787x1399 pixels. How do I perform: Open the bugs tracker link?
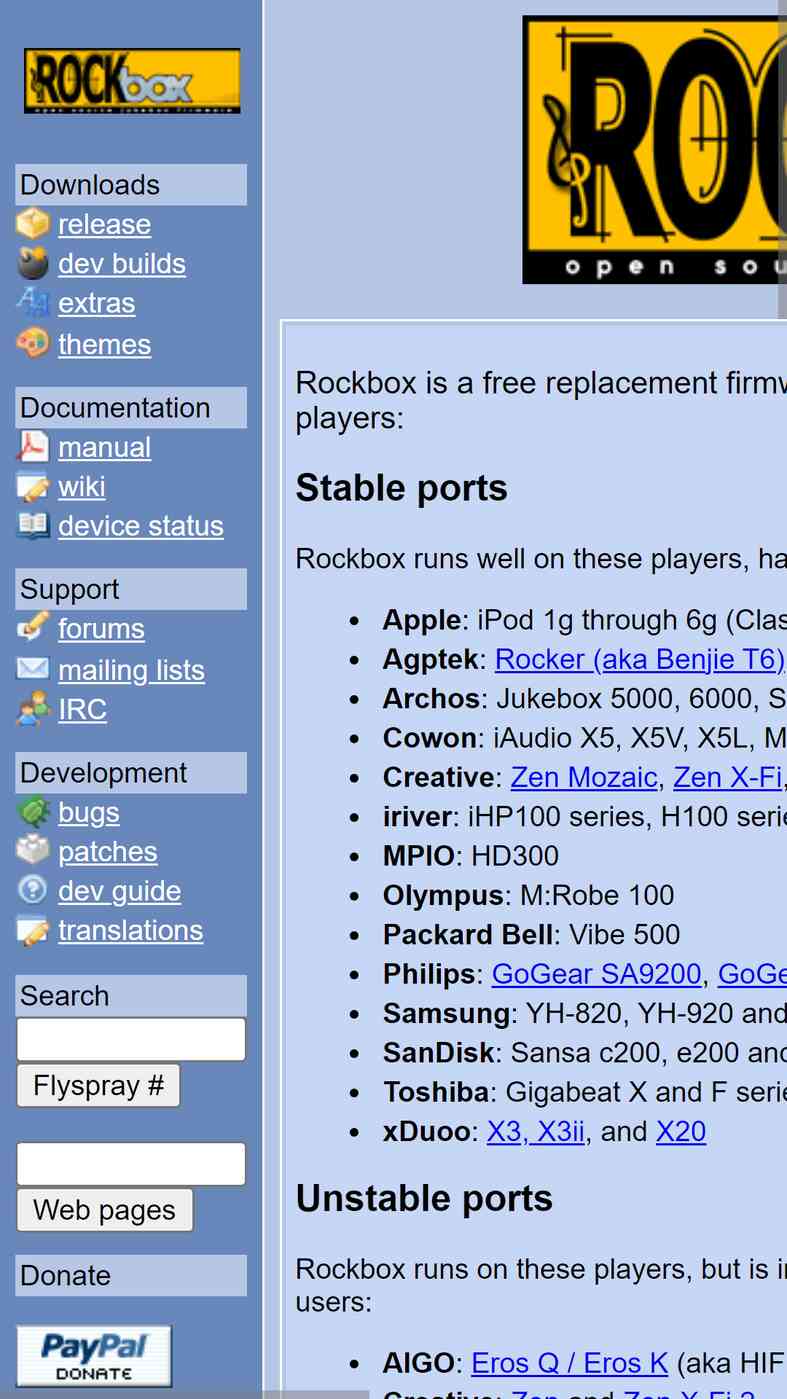[89, 812]
